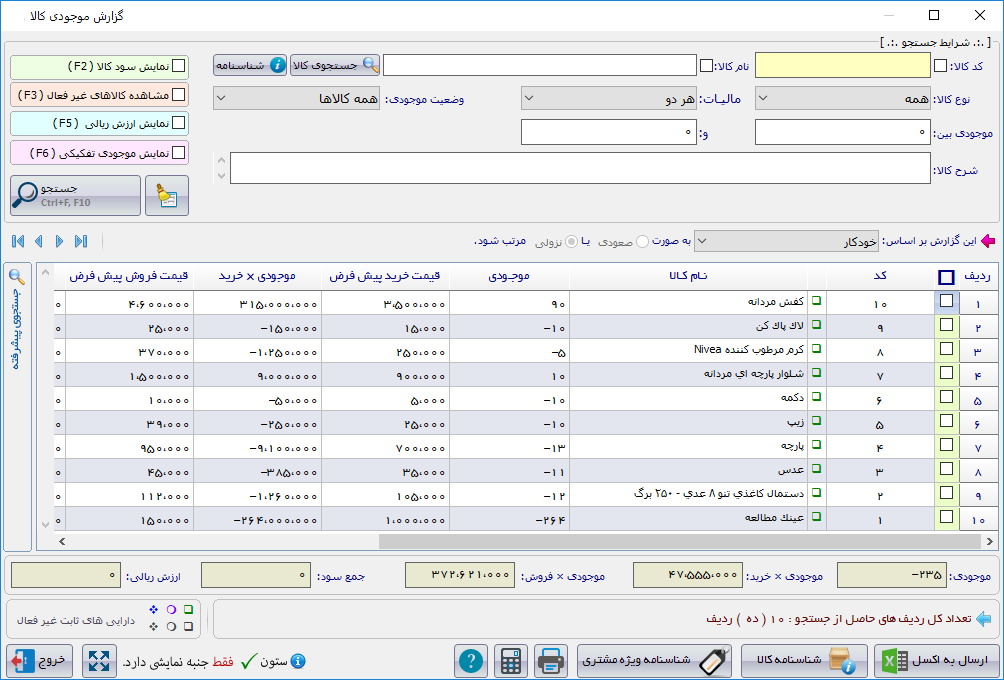The height and width of the screenshot is (680, 1004).
Task: Select the نزولی radio button
Action: coord(571,241)
